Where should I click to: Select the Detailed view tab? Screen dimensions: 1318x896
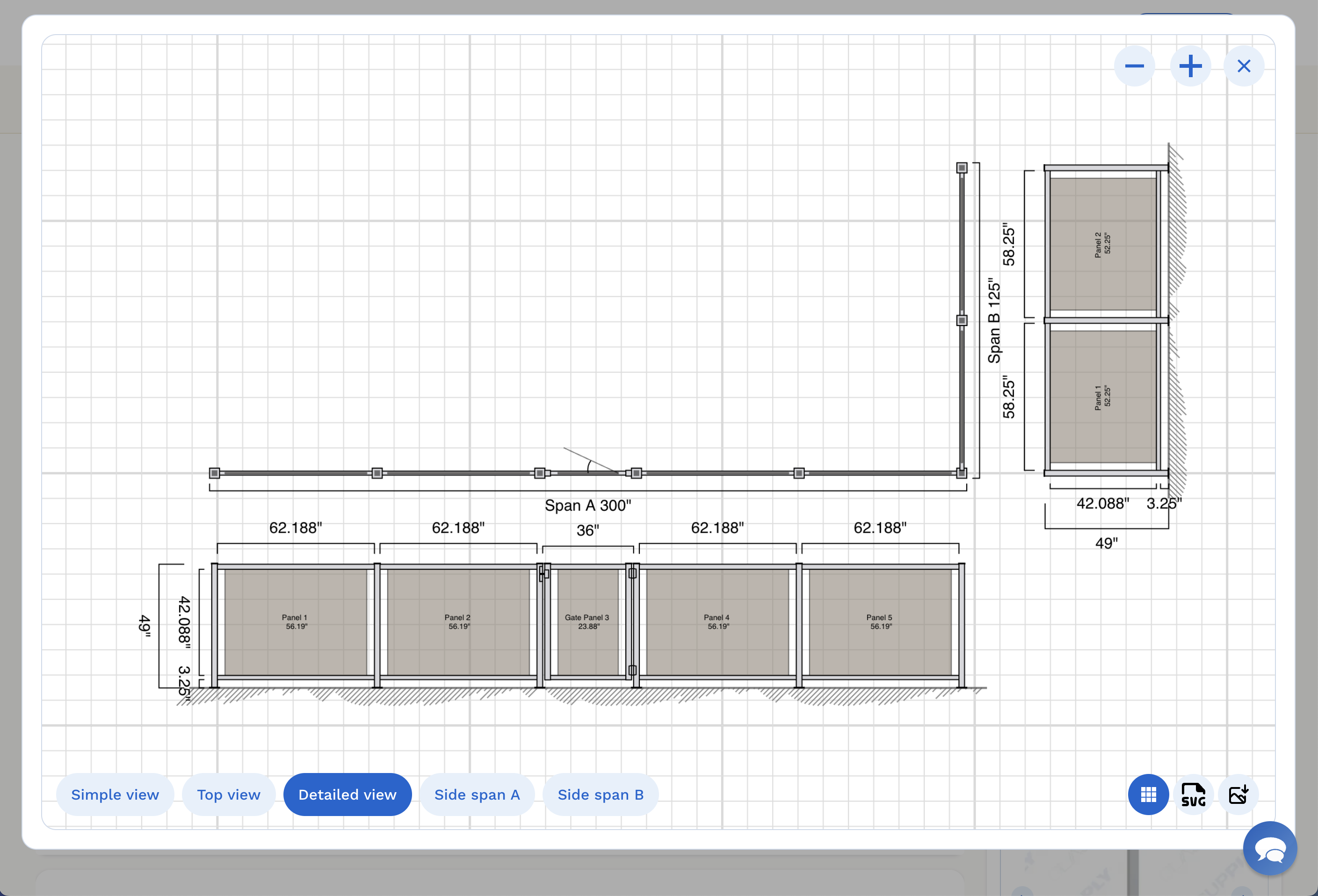click(x=348, y=795)
